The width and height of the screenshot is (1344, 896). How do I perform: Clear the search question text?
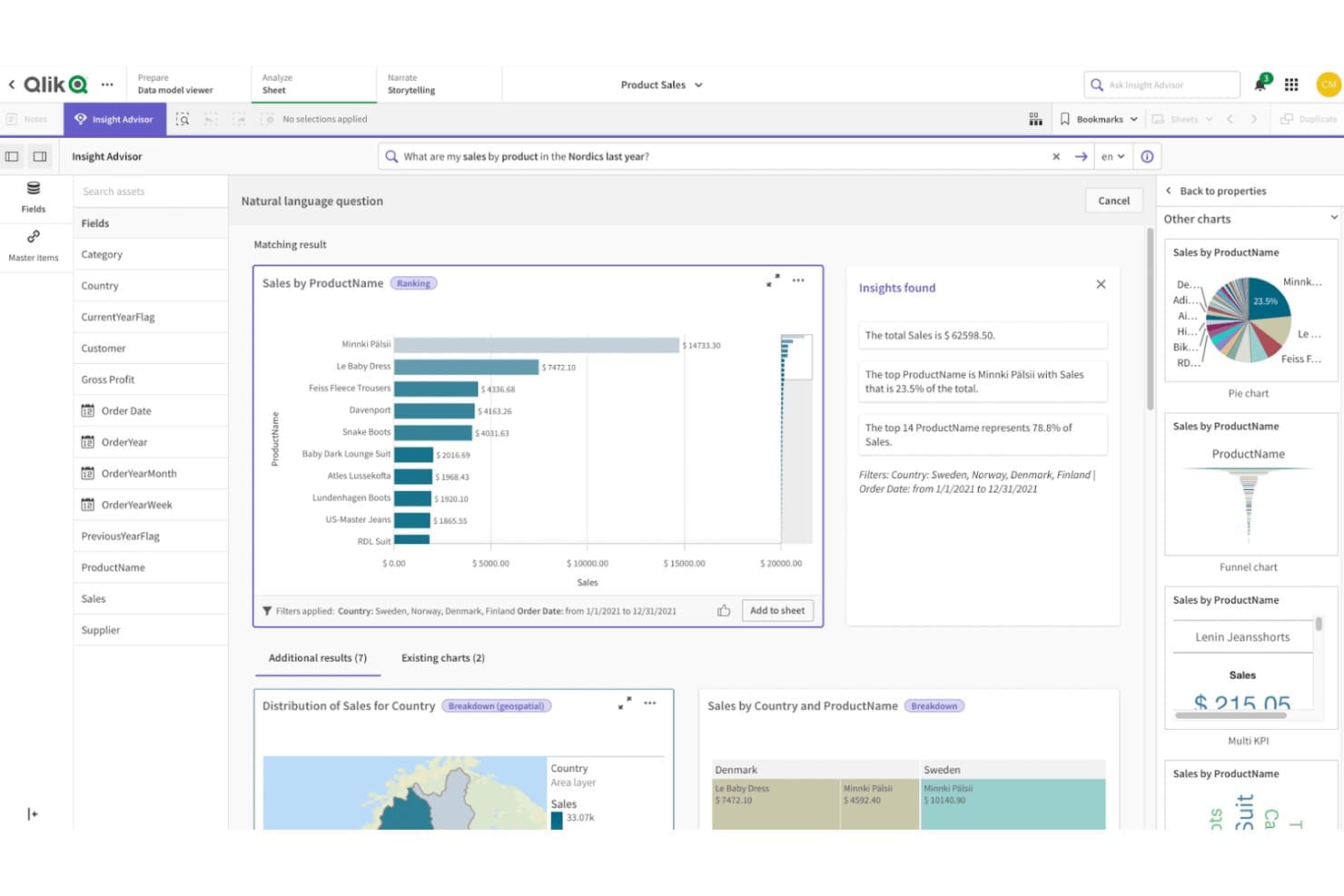pyautogui.click(x=1056, y=156)
